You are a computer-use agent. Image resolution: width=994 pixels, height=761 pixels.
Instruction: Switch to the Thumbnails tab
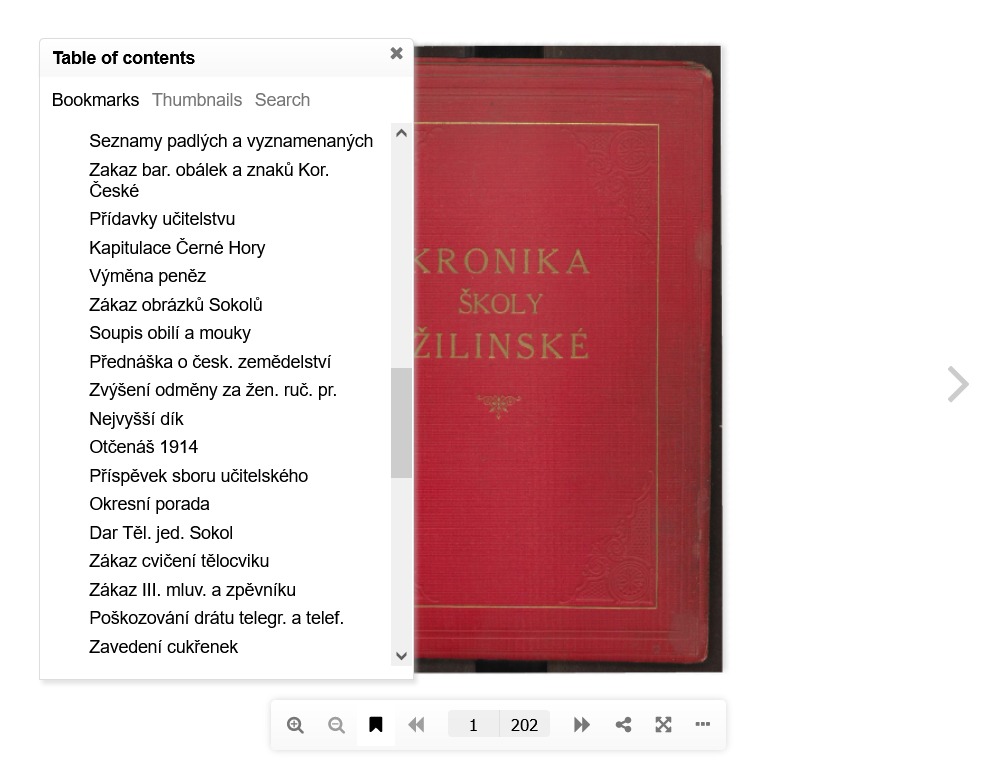pos(197,100)
